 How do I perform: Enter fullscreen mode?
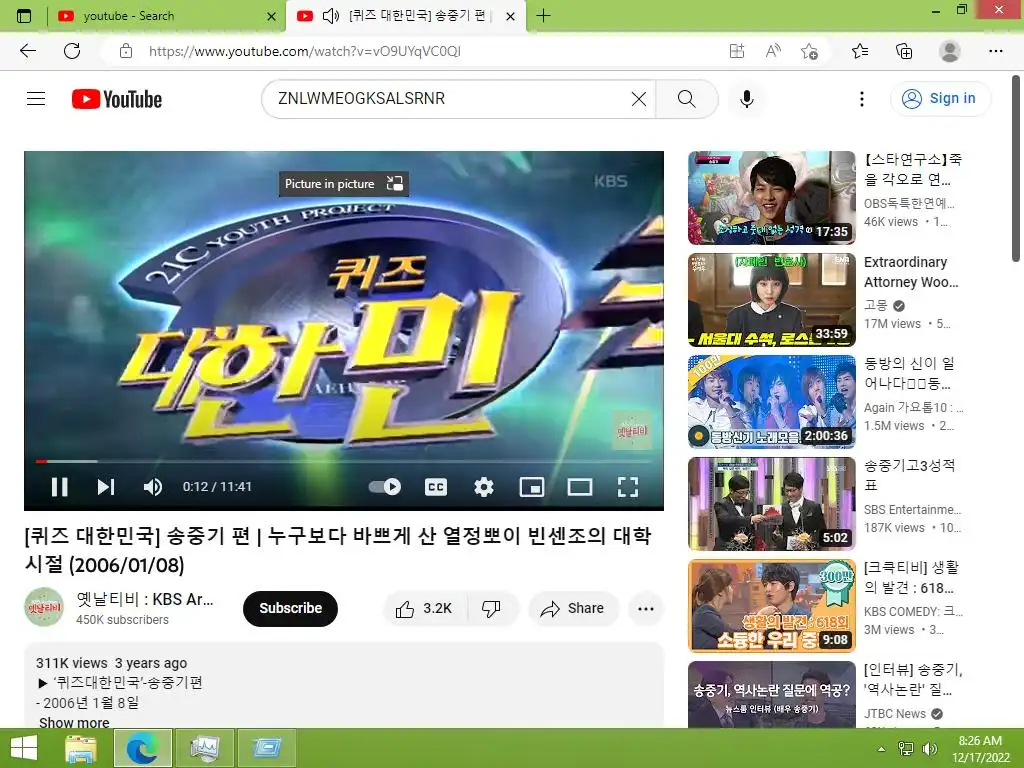(628, 487)
